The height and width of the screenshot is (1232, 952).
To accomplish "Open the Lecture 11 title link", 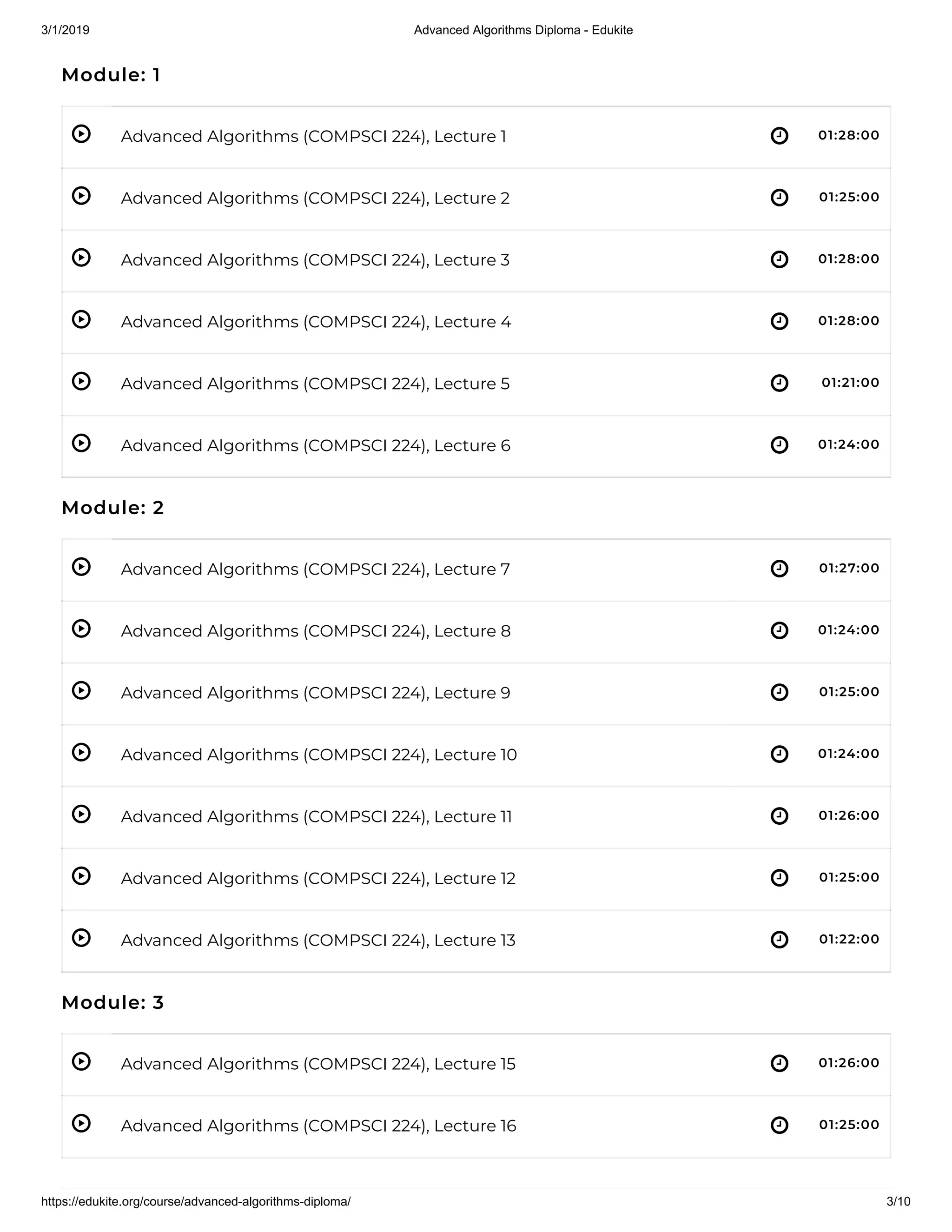I will 317,816.
